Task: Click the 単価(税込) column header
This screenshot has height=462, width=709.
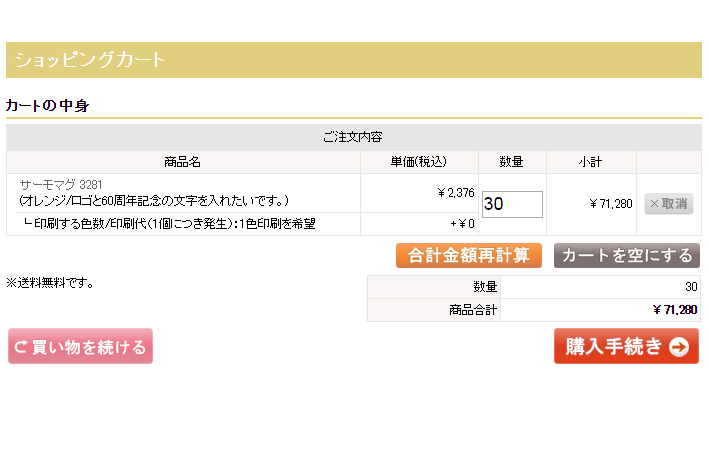Action: point(419,162)
